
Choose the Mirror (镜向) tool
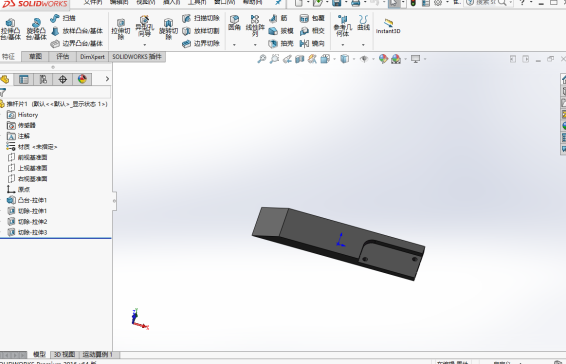tap(312, 43)
